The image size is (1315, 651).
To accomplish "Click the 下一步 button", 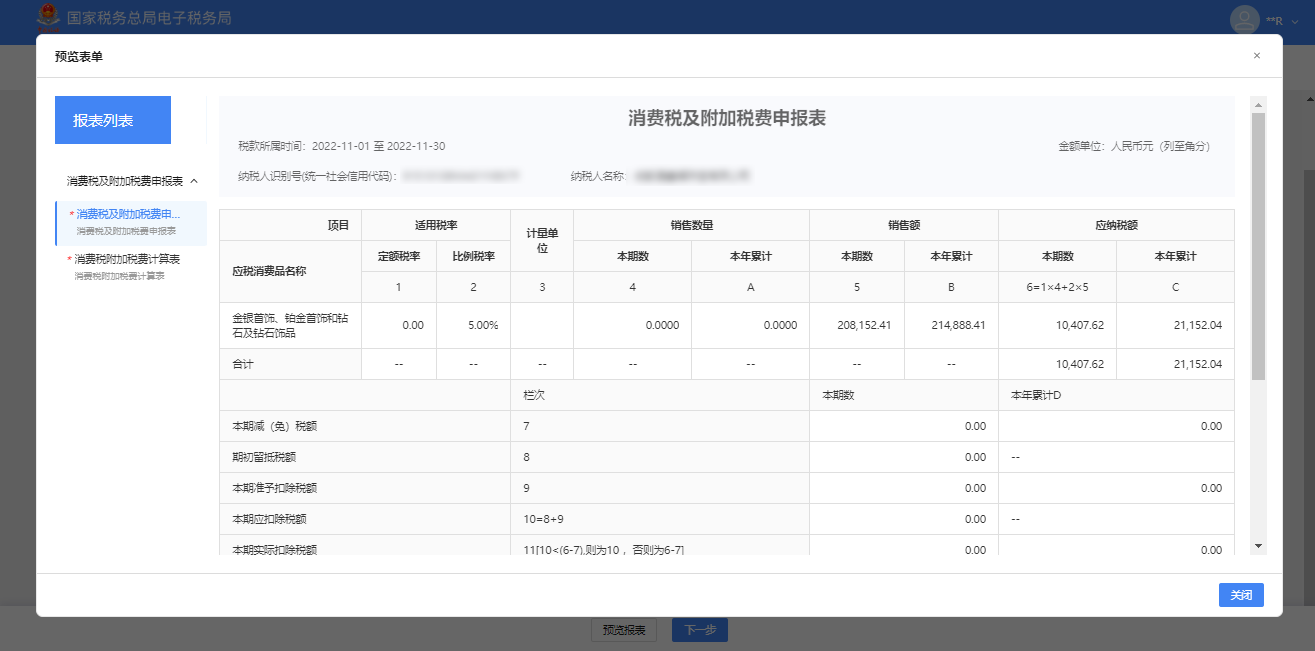I will click(x=699, y=630).
